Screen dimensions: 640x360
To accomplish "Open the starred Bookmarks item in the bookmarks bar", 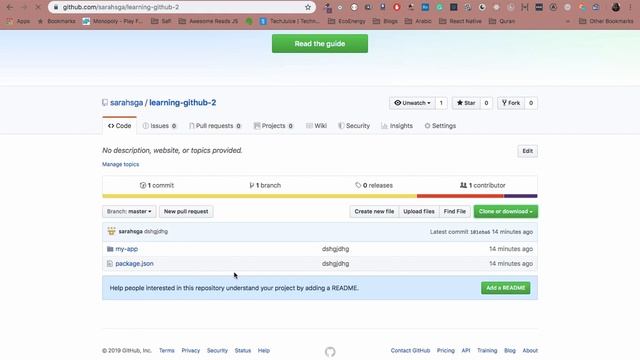I will pyautogui.click(x=56, y=21).
